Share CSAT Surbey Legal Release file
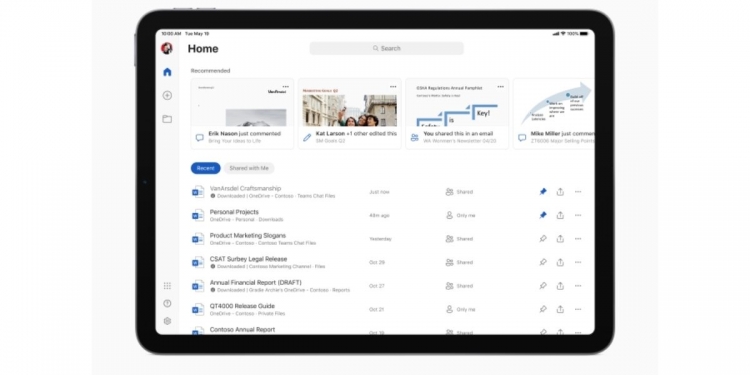750x375 pixels. click(x=560, y=262)
